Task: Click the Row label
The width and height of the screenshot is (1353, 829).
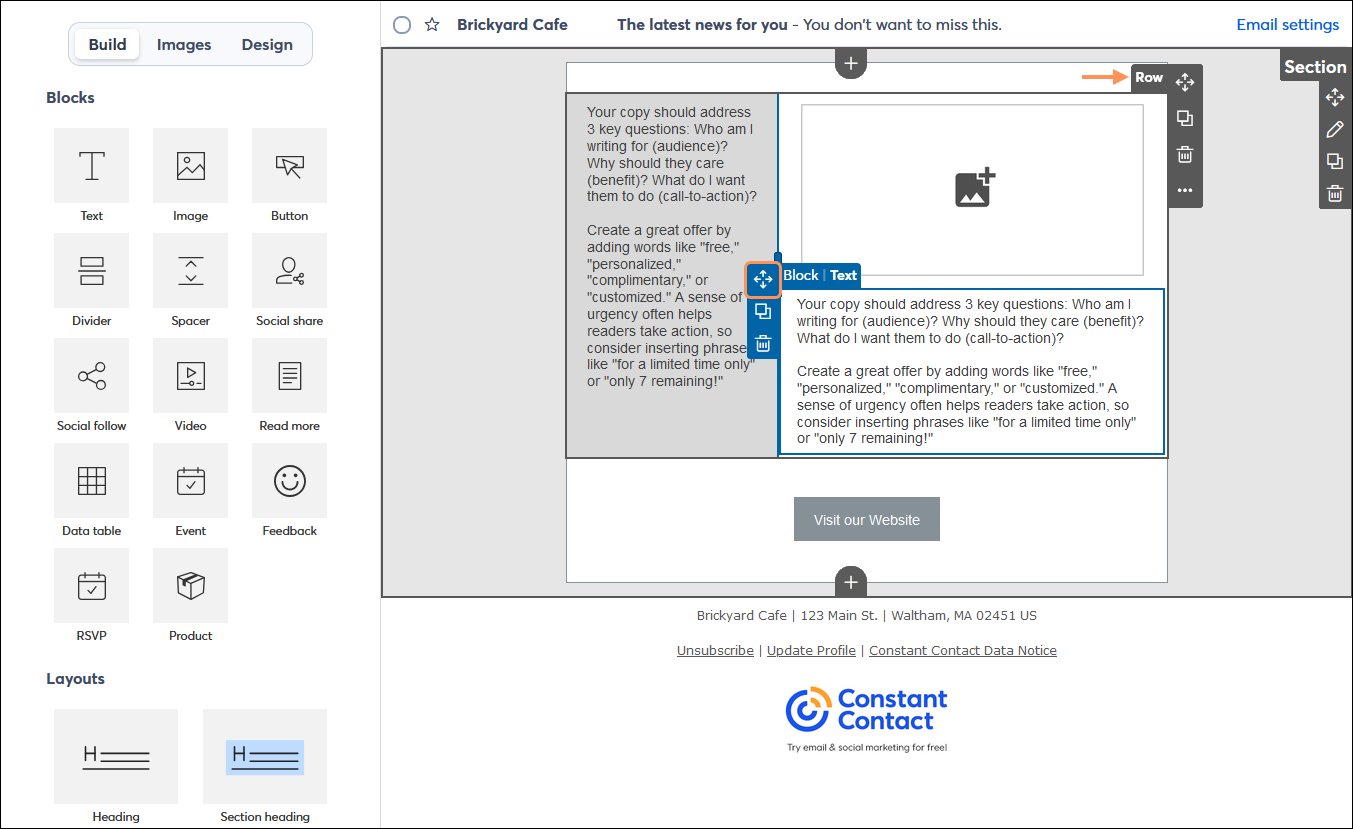Action: point(1149,78)
